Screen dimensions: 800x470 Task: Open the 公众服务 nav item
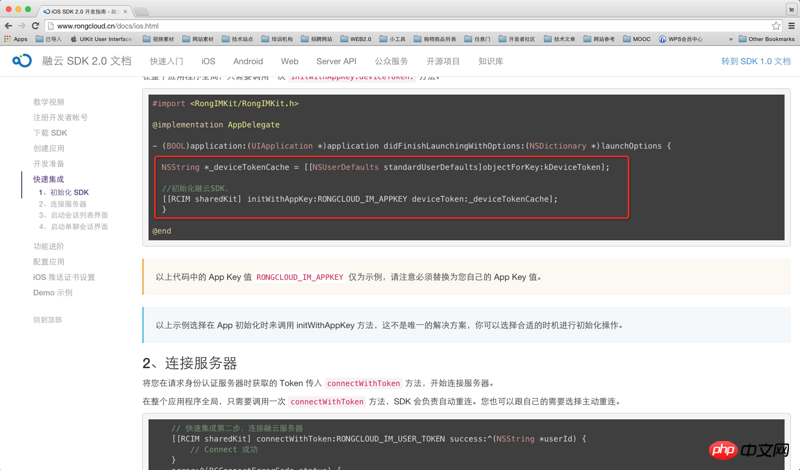[391, 61]
